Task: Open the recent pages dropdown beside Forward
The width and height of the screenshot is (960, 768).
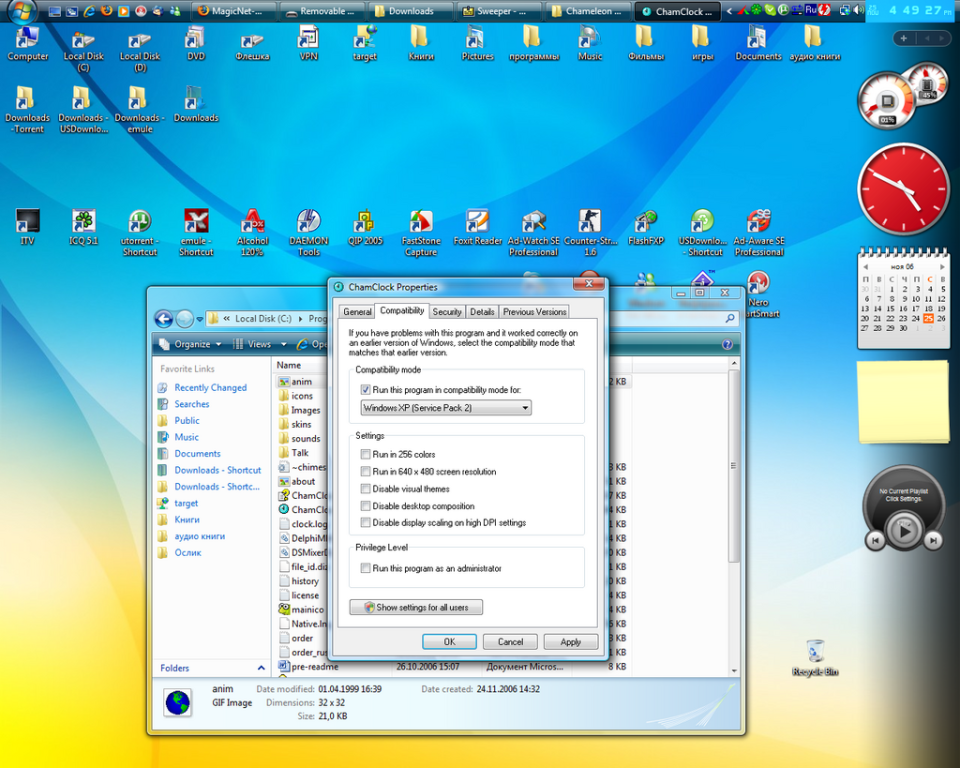Action: pos(200,319)
